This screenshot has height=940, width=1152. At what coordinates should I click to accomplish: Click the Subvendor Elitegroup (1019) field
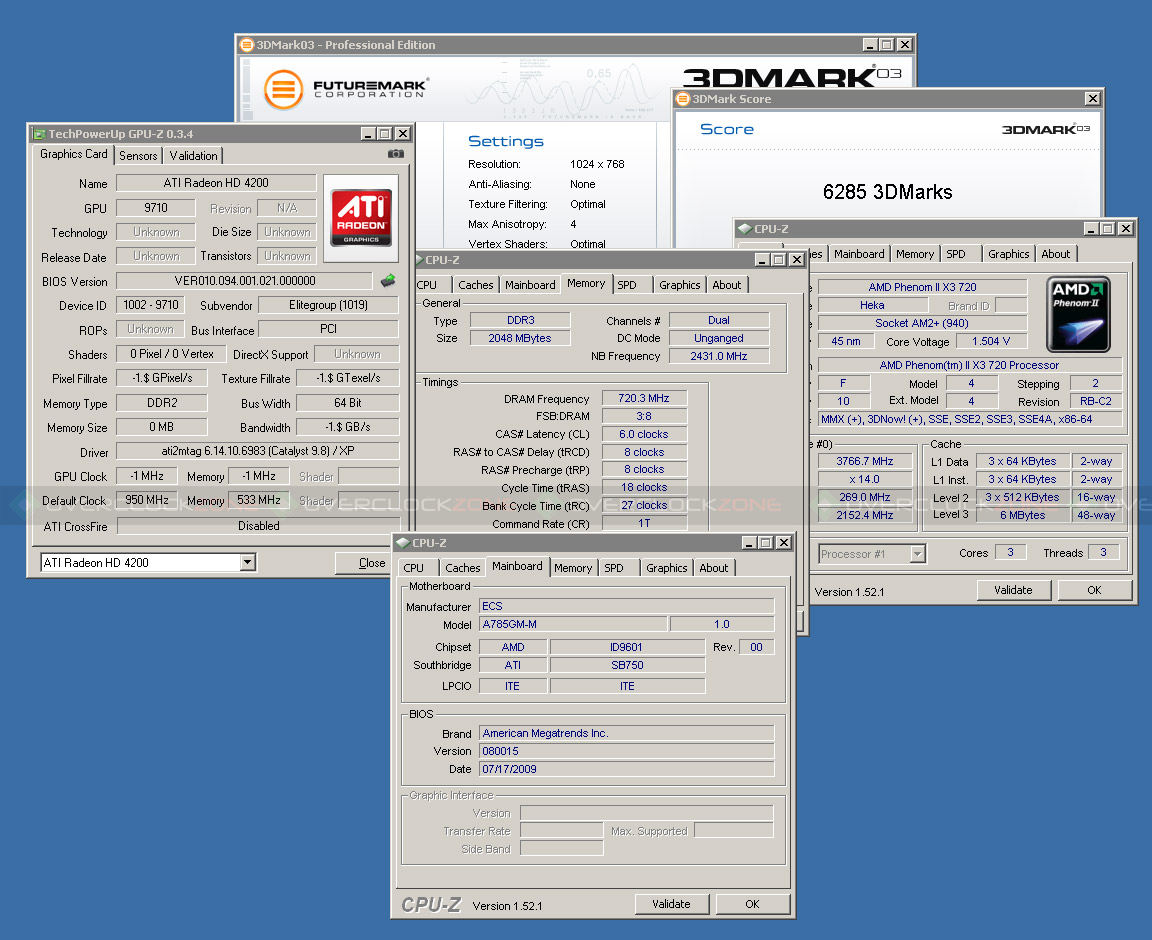(x=328, y=305)
